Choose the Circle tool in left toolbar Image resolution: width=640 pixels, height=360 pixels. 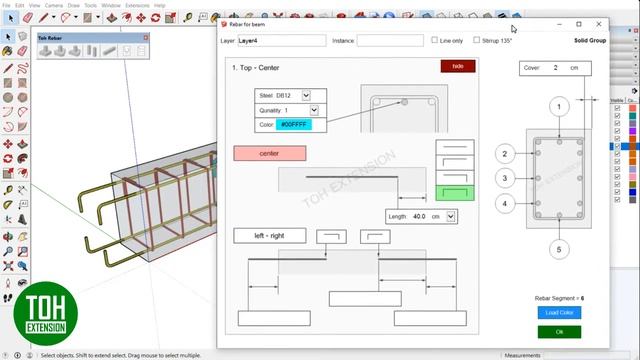[8, 98]
